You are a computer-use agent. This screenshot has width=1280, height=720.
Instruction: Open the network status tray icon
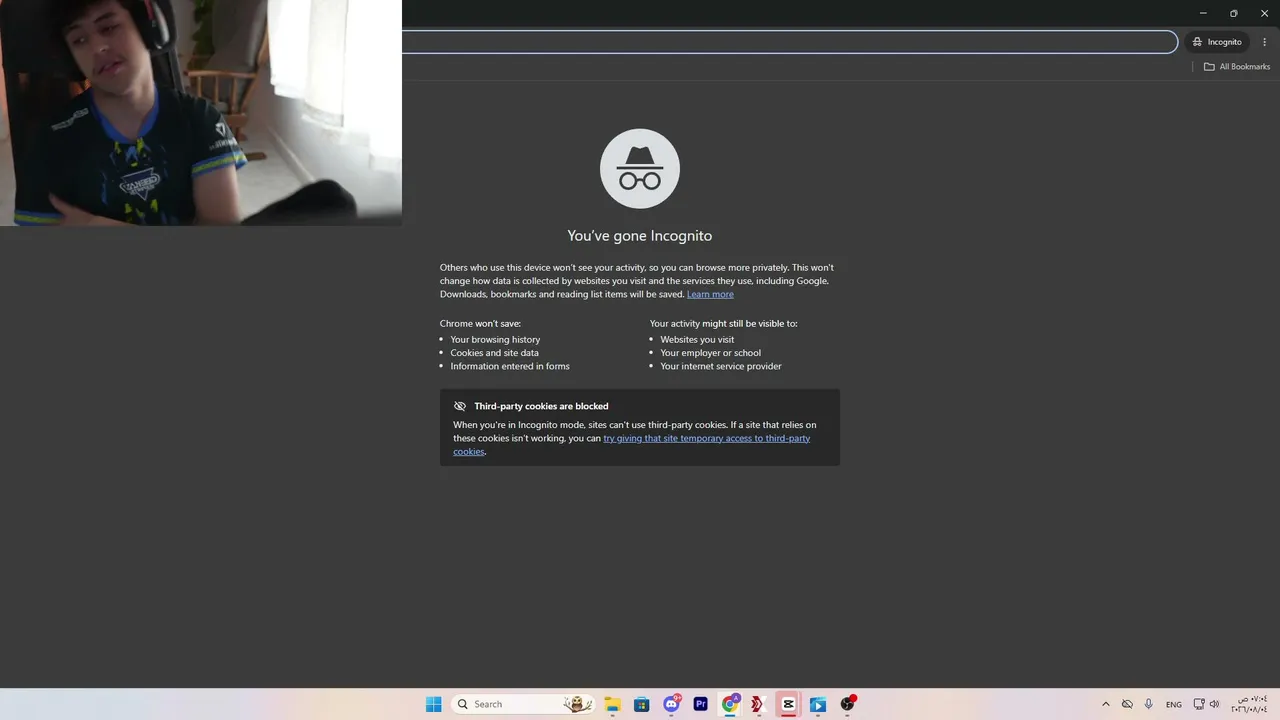tap(1199, 704)
